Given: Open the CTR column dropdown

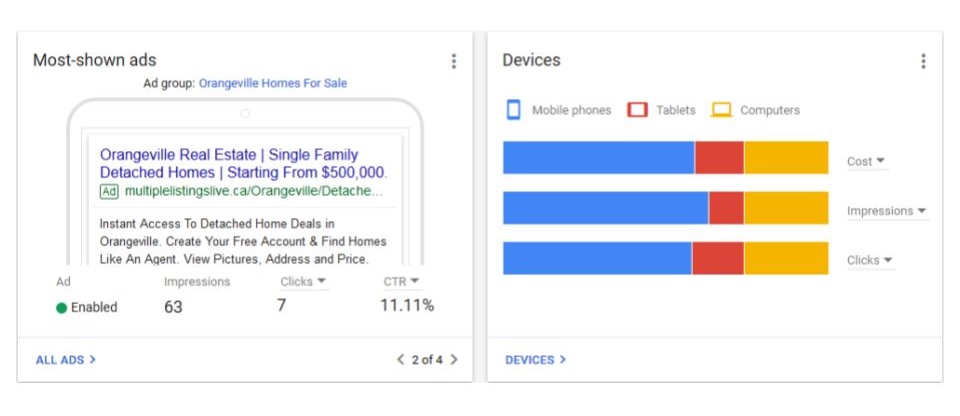Looking at the screenshot, I should pos(402,281).
